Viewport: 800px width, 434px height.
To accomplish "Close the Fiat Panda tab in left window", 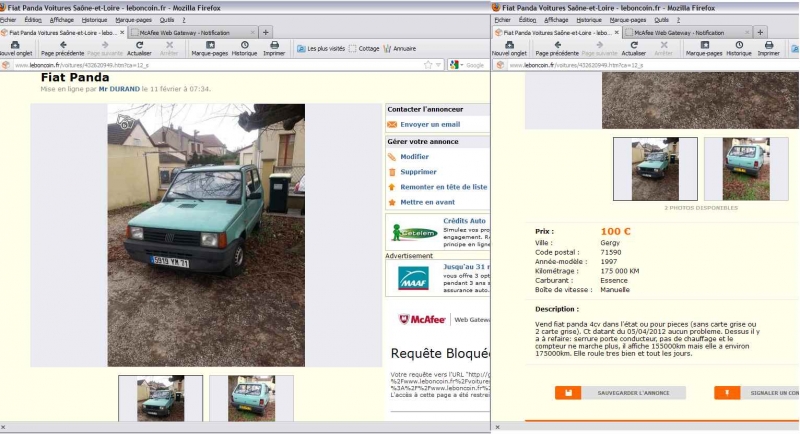I will (122, 32).
